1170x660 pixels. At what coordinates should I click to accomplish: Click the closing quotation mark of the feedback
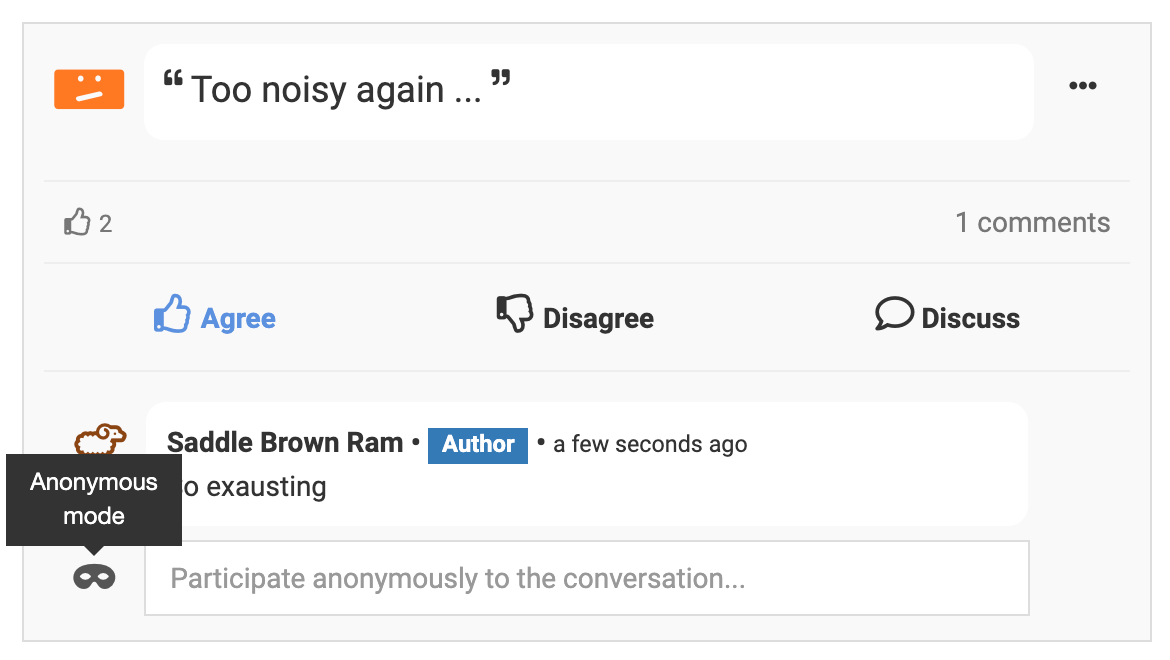(501, 80)
